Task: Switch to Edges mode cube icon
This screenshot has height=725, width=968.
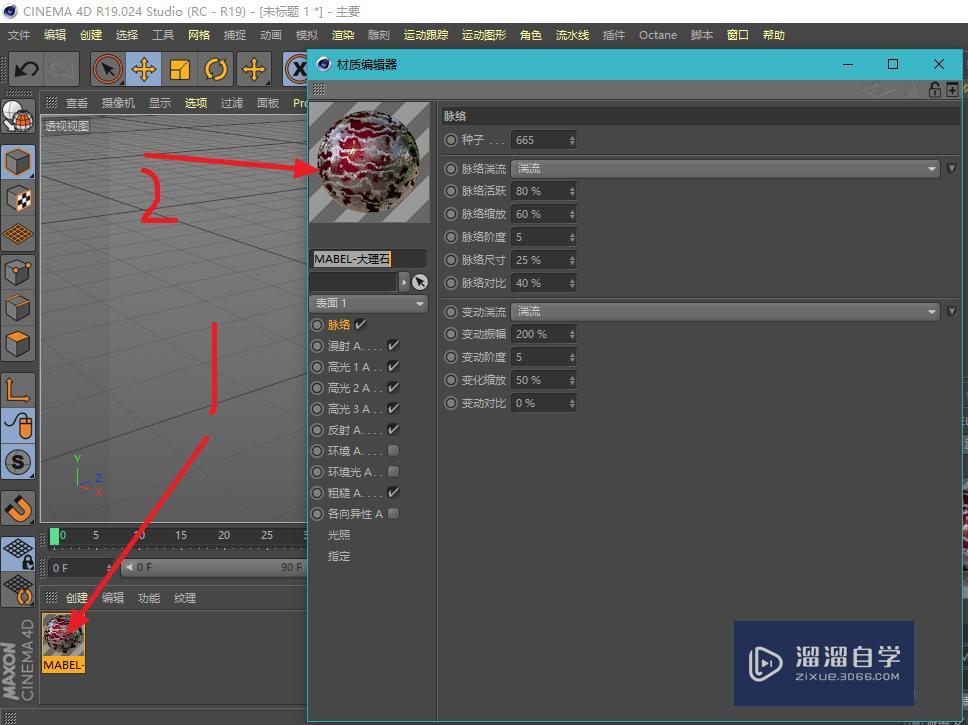Action: [x=18, y=308]
